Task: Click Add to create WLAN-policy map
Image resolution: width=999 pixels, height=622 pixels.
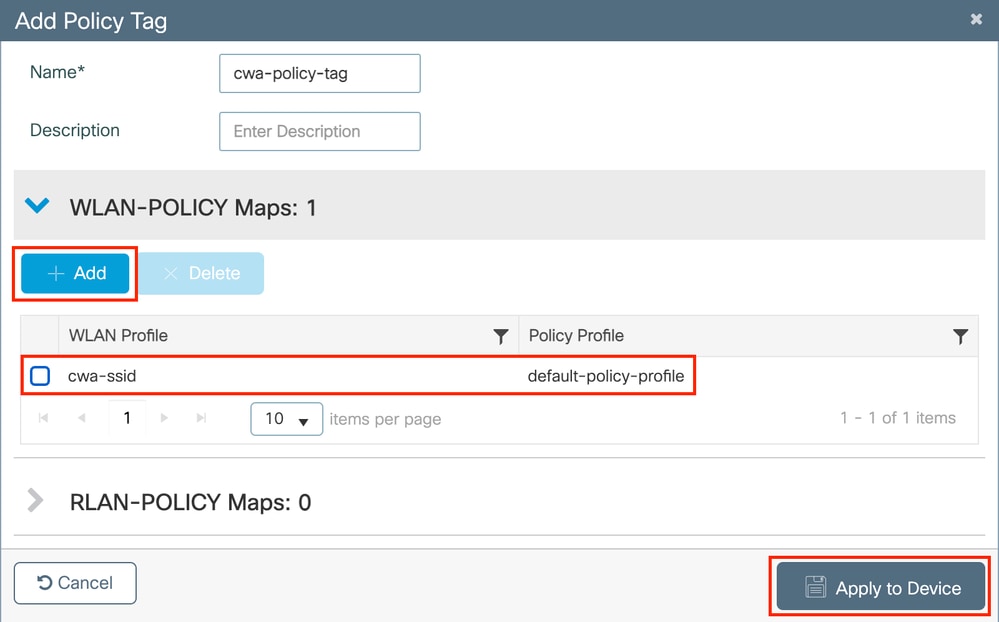Action: point(76,273)
